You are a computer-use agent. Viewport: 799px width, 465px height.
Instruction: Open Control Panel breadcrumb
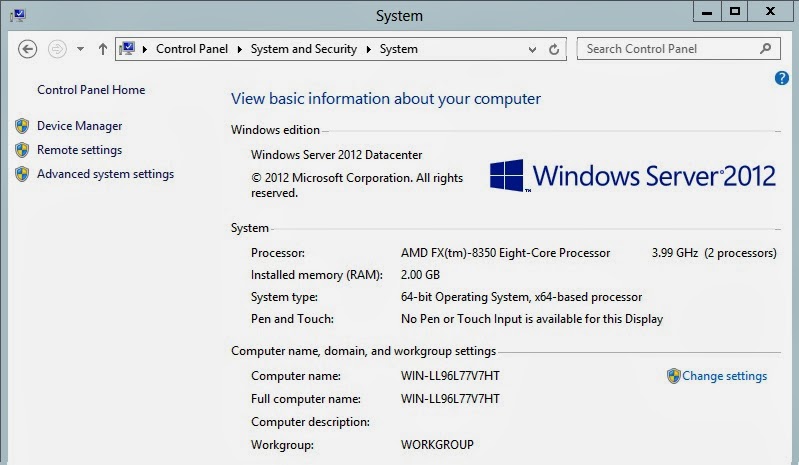click(x=192, y=49)
